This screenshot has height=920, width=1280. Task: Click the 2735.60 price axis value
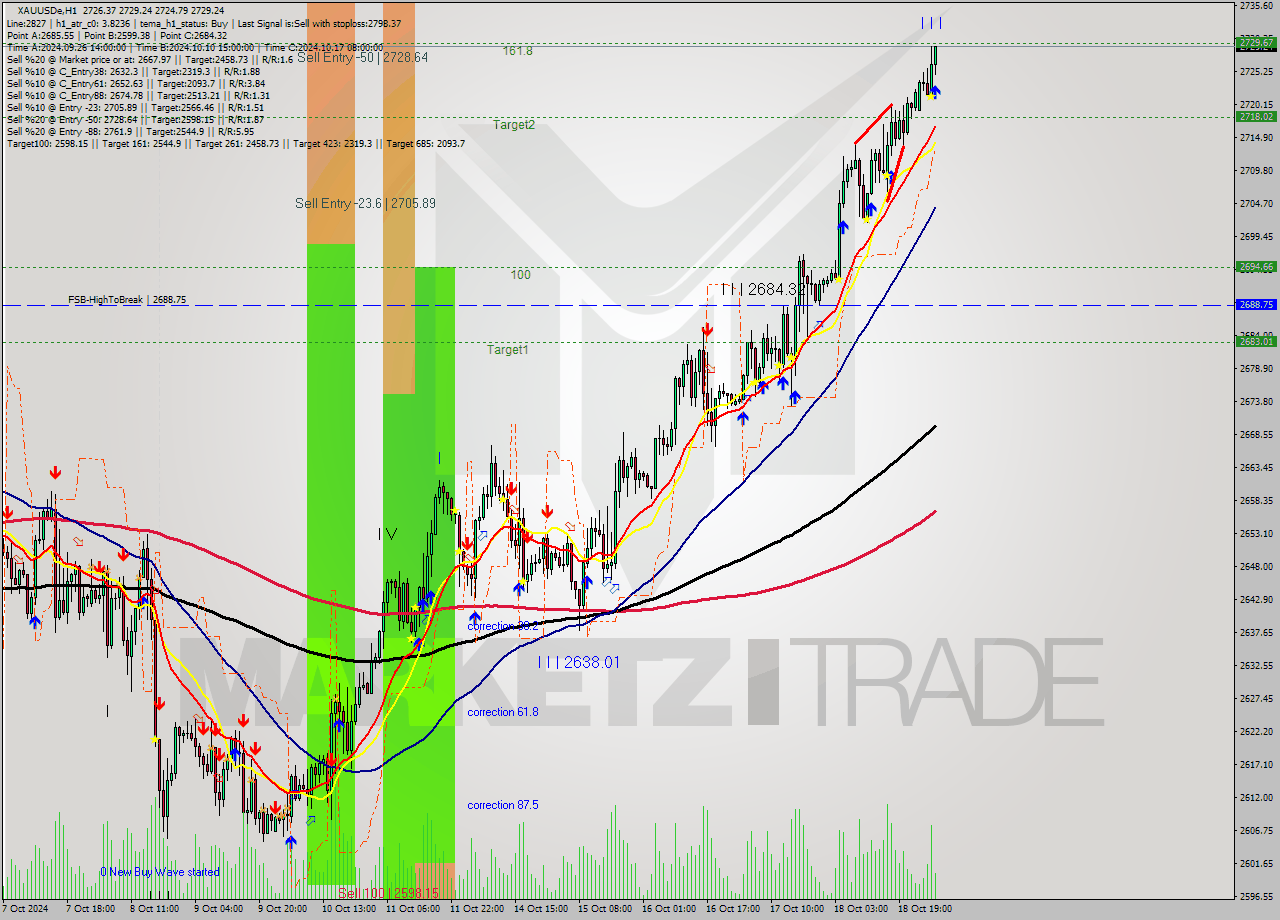click(x=1256, y=6)
